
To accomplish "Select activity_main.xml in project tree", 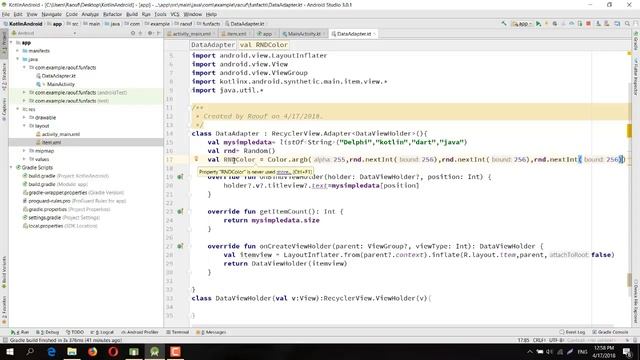I will tap(60, 134).
